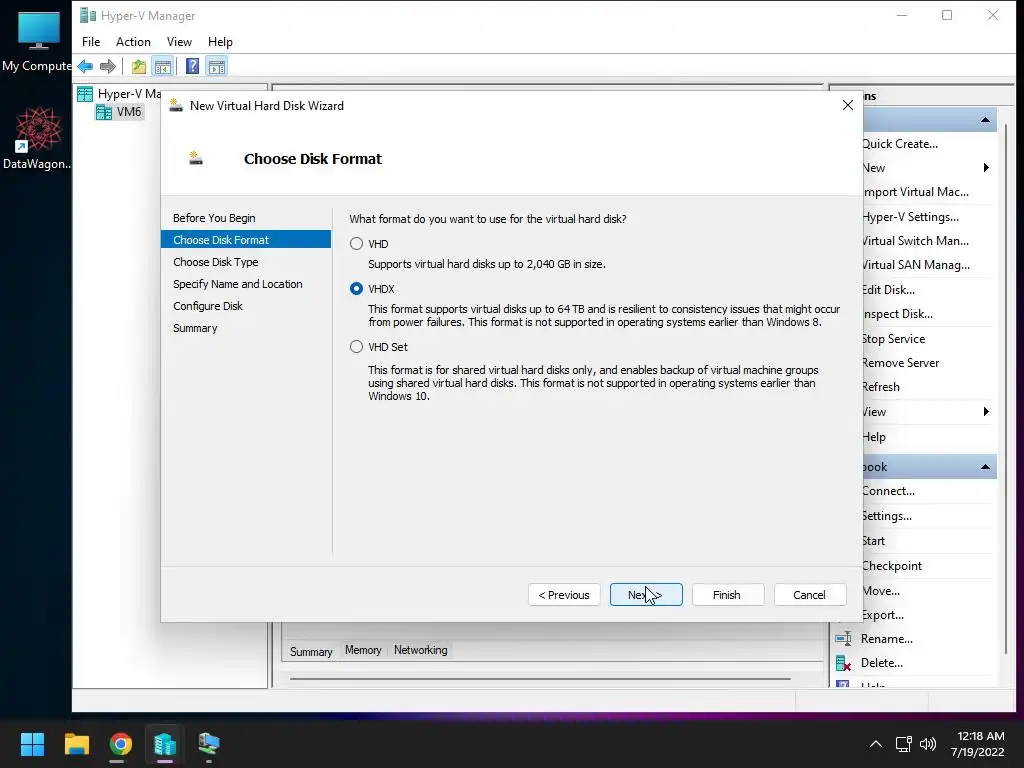This screenshot has height=768, width=1024.
Task: Open the network status tray icon
Action: (x=904, y=744)
